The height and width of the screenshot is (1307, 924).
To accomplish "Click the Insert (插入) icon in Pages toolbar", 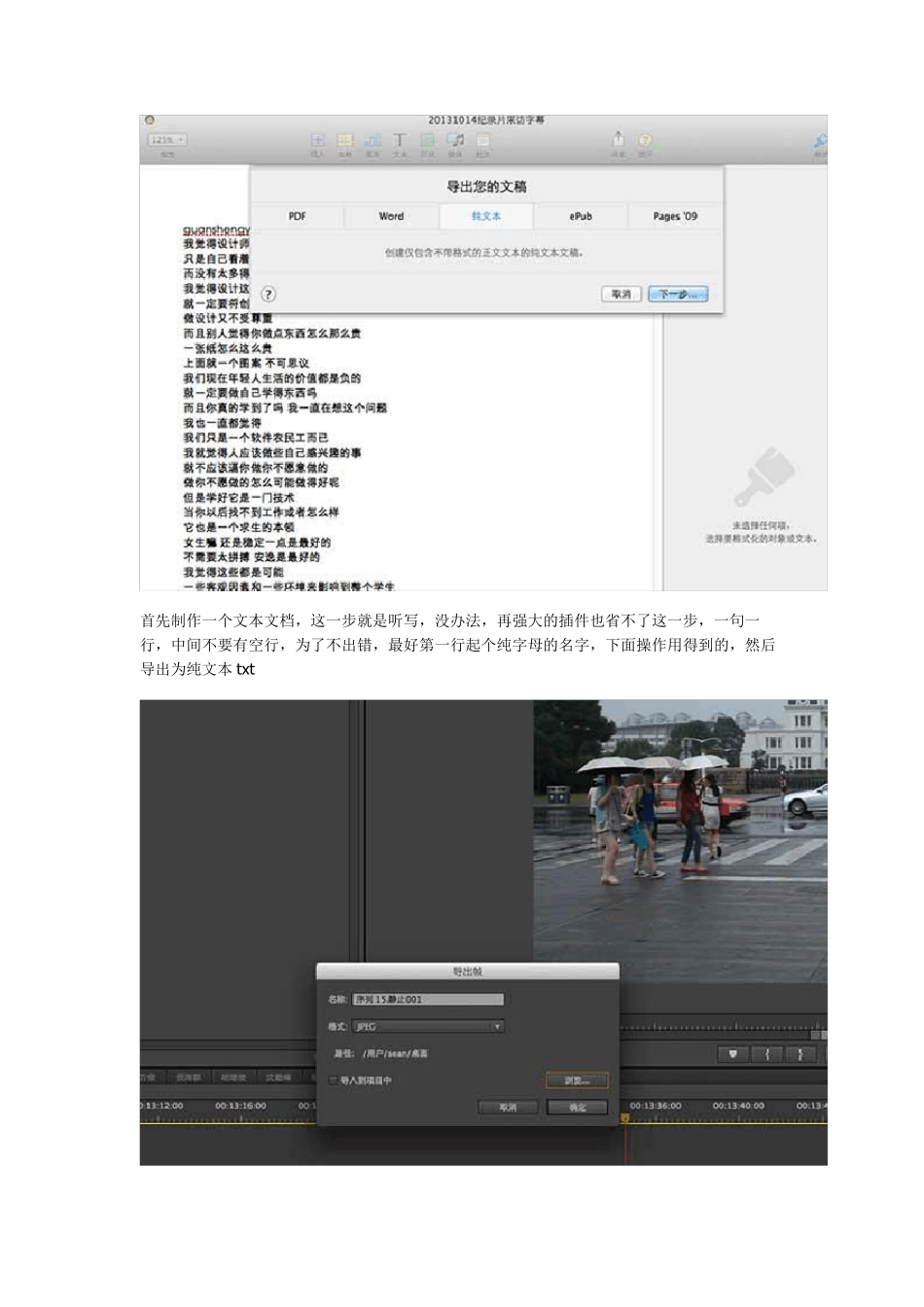I will coord(317,142).
